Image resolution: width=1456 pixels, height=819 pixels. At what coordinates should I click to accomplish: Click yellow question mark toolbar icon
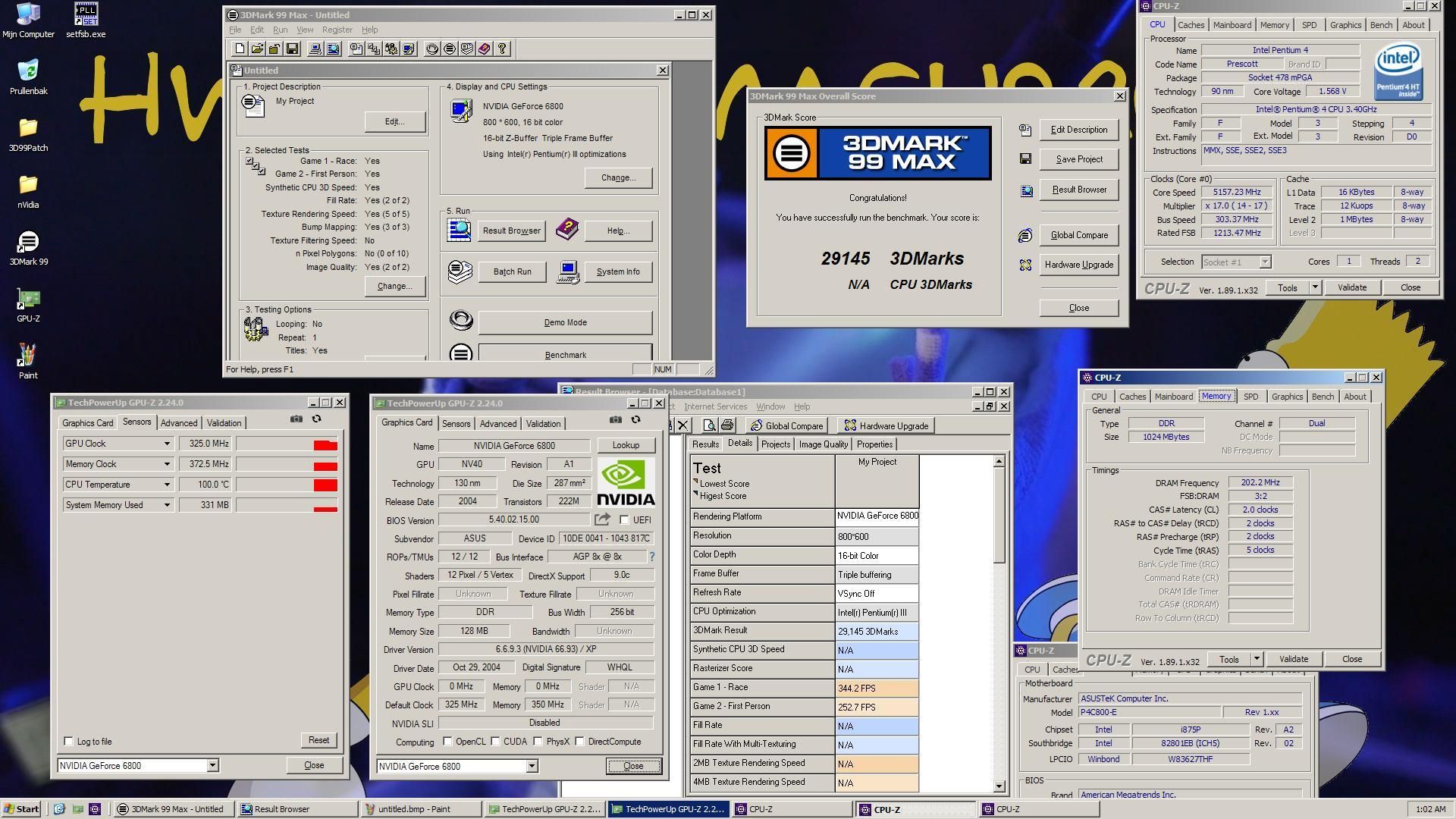point(502,49)
